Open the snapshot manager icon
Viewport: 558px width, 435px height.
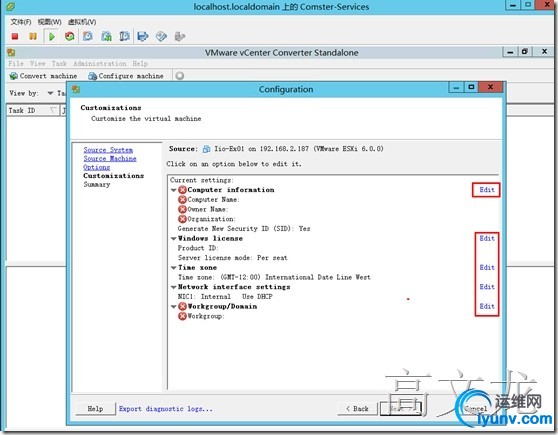point(124,36)
